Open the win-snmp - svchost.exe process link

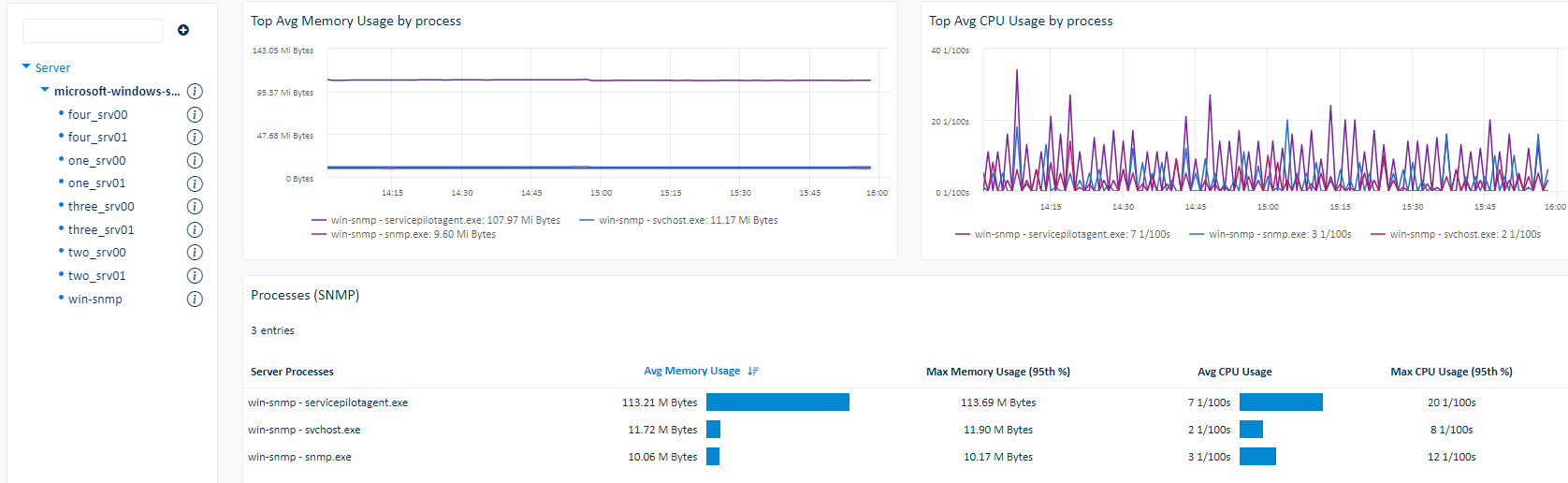coord(304,430)
